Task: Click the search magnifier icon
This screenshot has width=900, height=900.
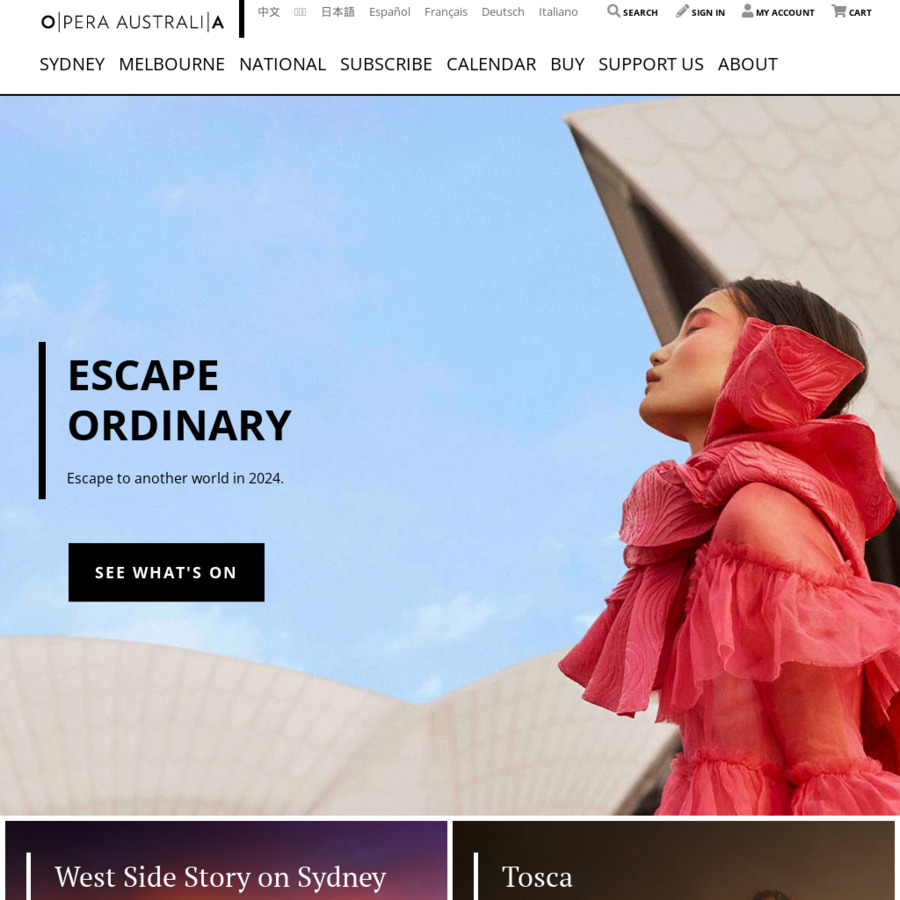Action: point(613,11)
